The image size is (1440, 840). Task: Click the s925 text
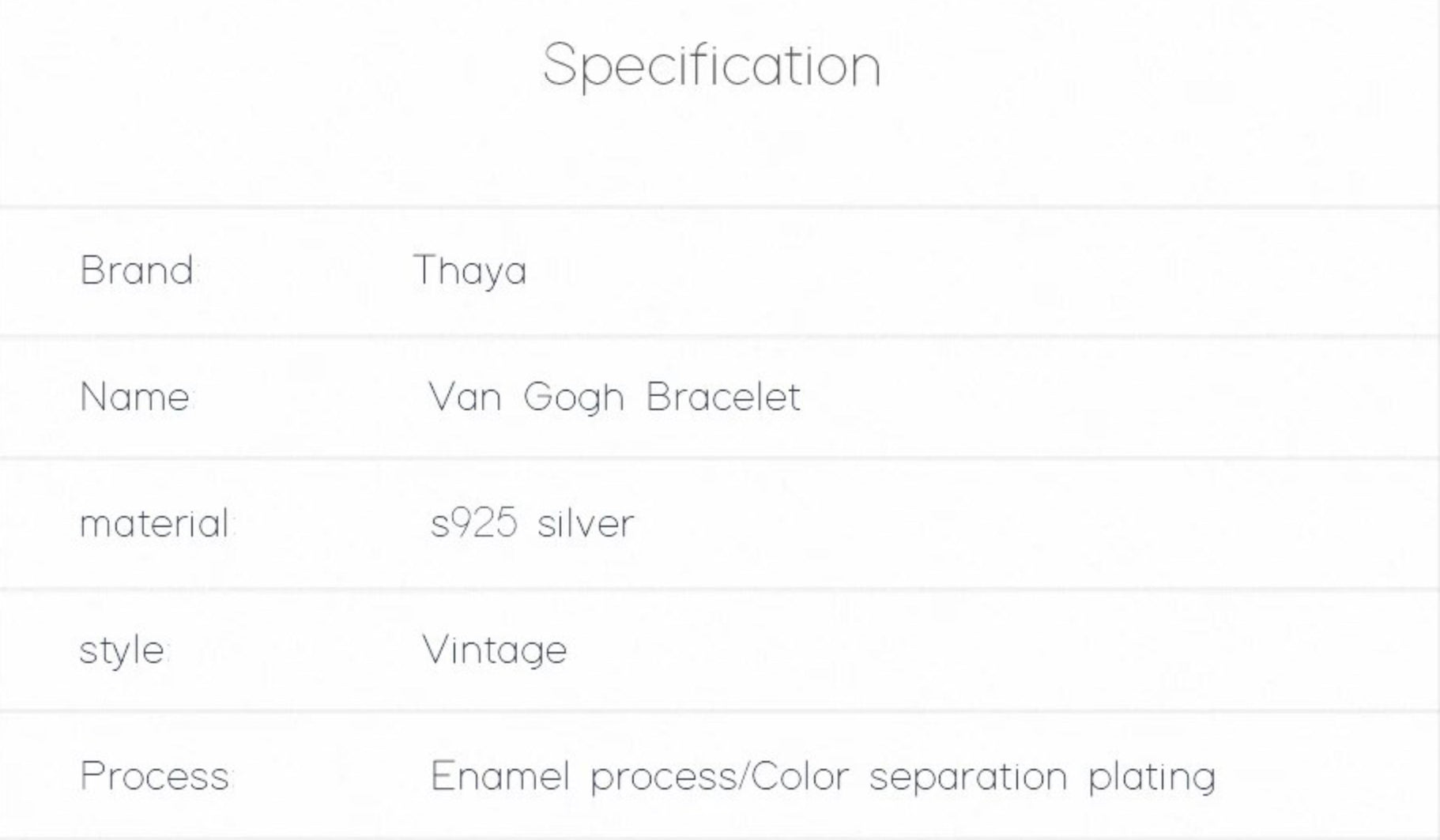(x=474, y=523)
